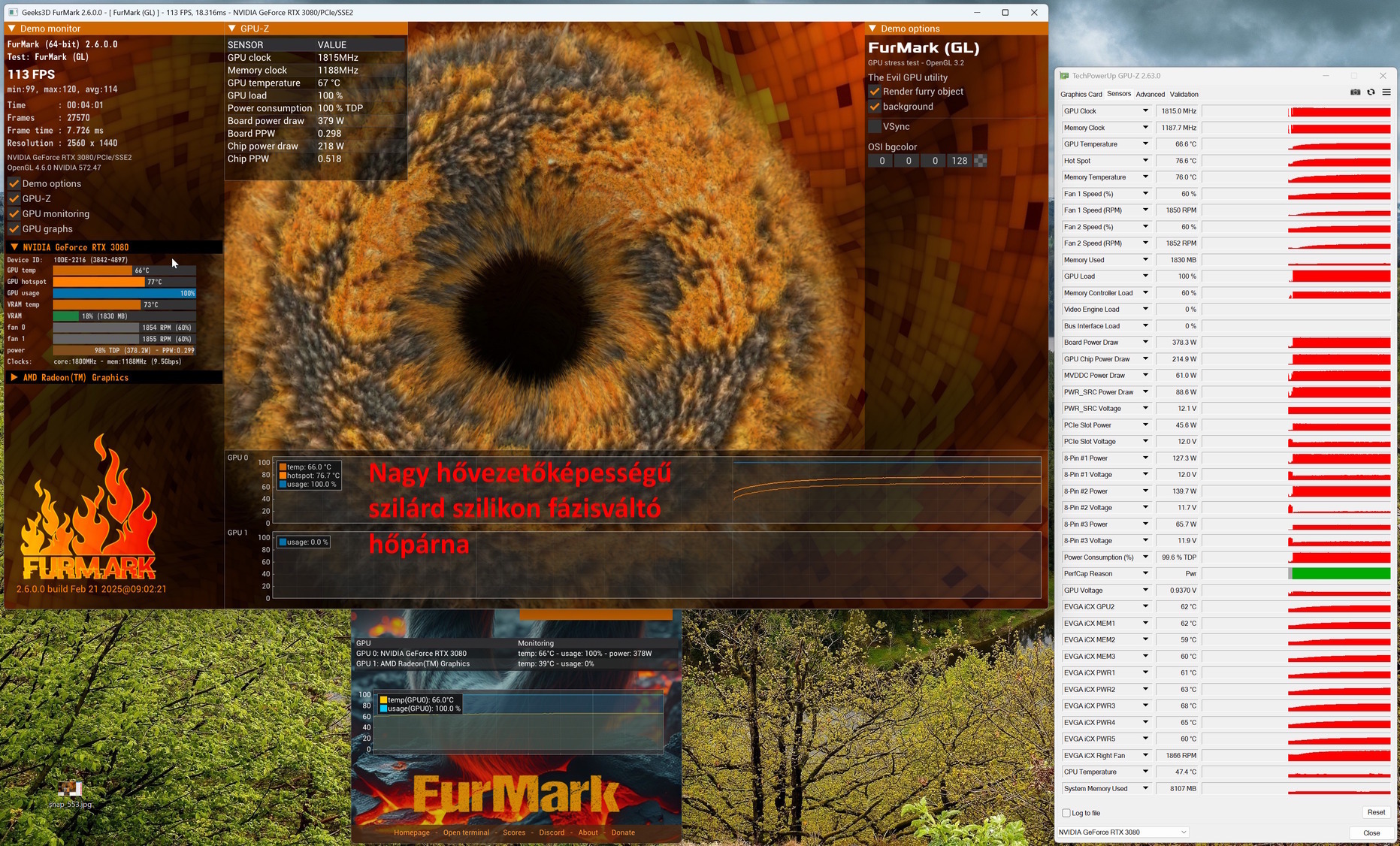The height and width of the screenshot is (846, 1400).
Task: Click the Board Power Draw value 378.3 W
Action: [x=1178, y=343]
